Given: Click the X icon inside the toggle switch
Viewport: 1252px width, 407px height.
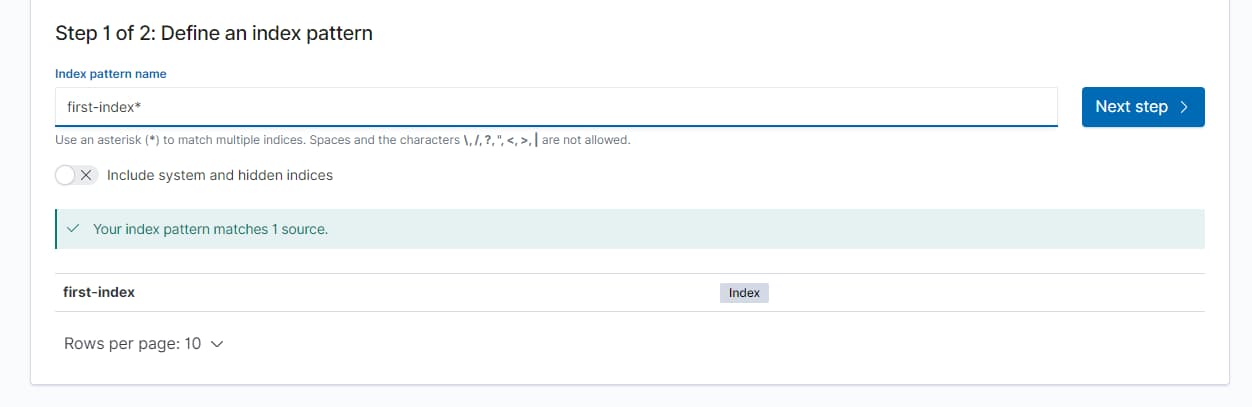Looking at the screenshot, I should [x=87, y=175].
